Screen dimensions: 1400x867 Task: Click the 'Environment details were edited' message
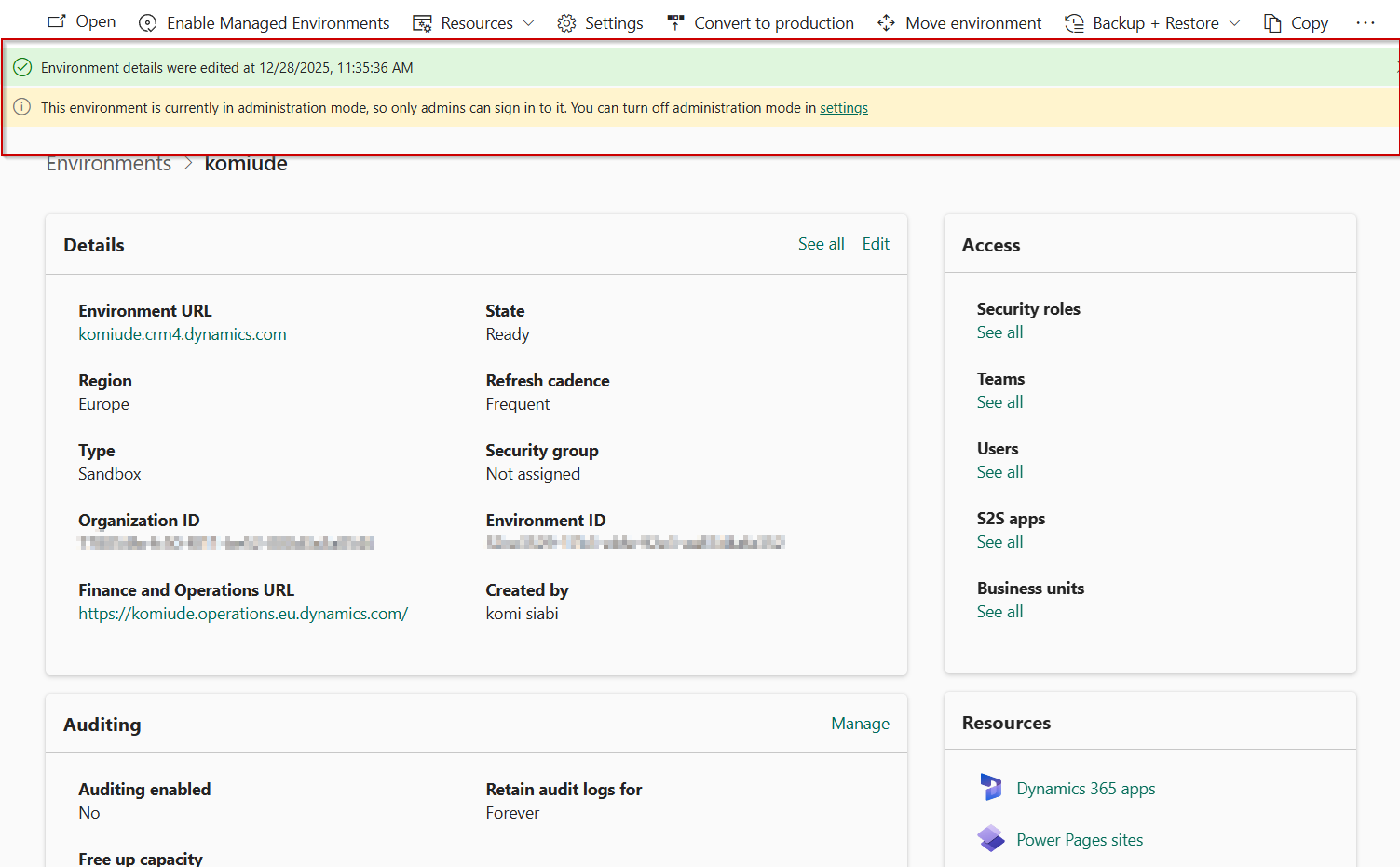[x=227, y=68]
